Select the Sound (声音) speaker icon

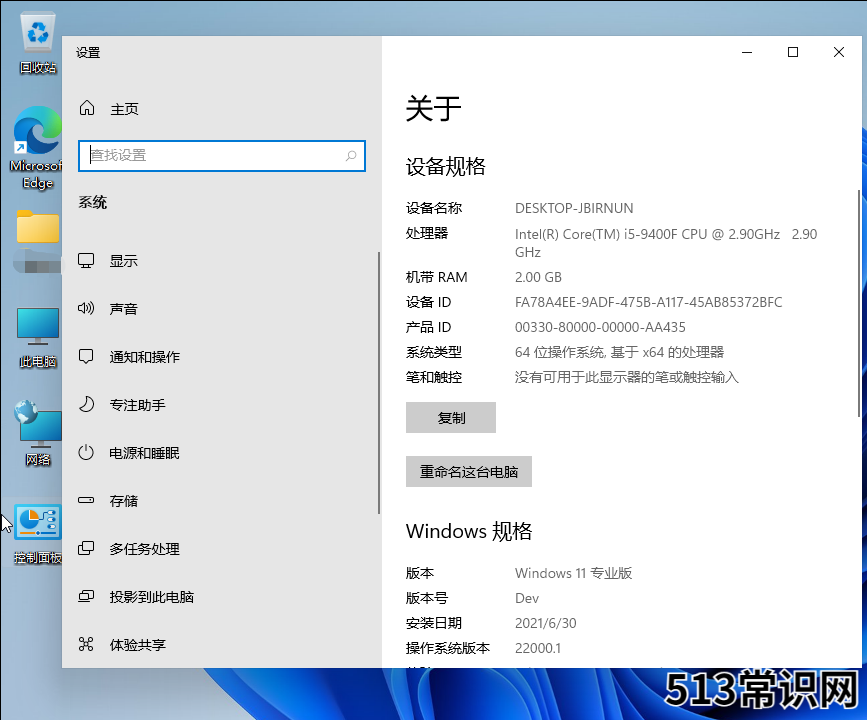pyautogui.click(x=87, y=309)
